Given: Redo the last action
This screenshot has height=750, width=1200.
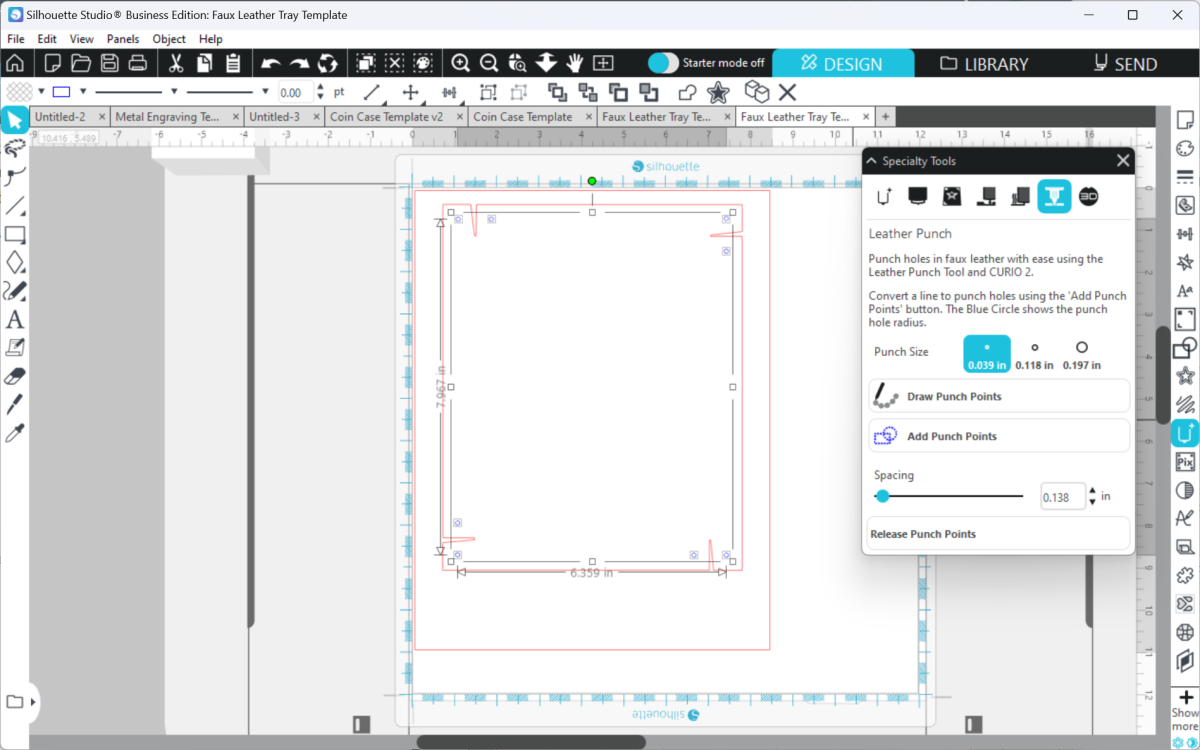Looking at the screenshot, I should (x=299, y=63).
